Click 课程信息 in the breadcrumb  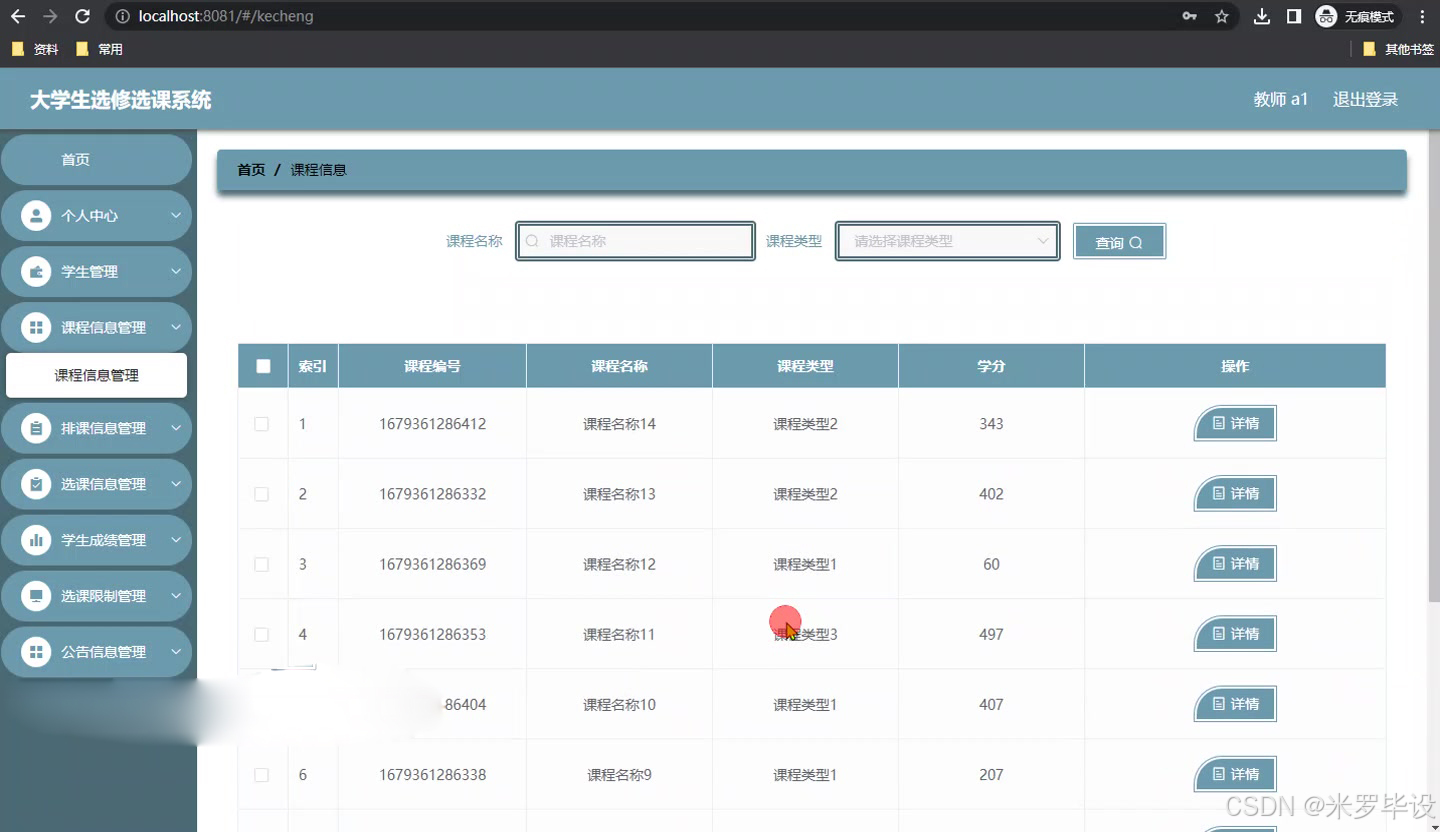(318, 170)
